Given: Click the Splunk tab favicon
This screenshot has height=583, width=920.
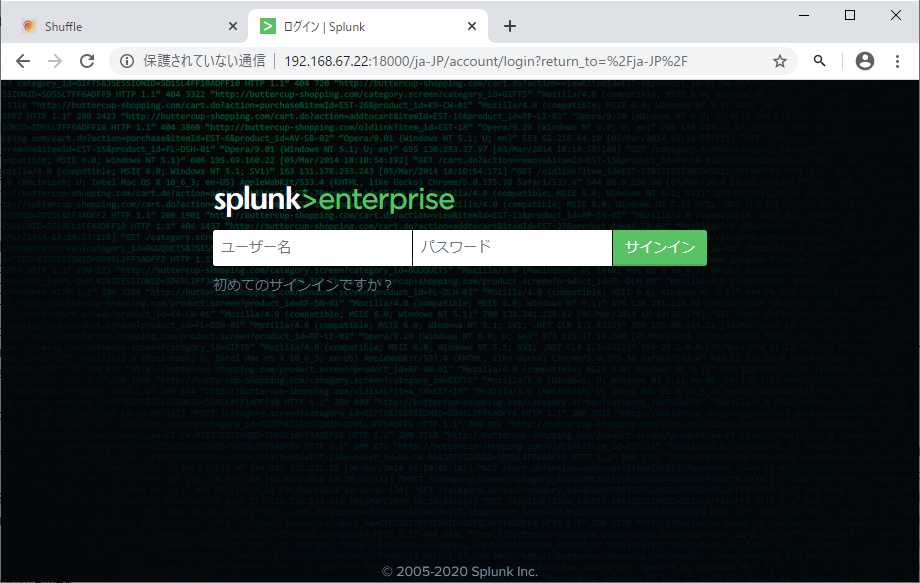Looking at the screenshot, I should pyautogui.click(x=268, y=26).
